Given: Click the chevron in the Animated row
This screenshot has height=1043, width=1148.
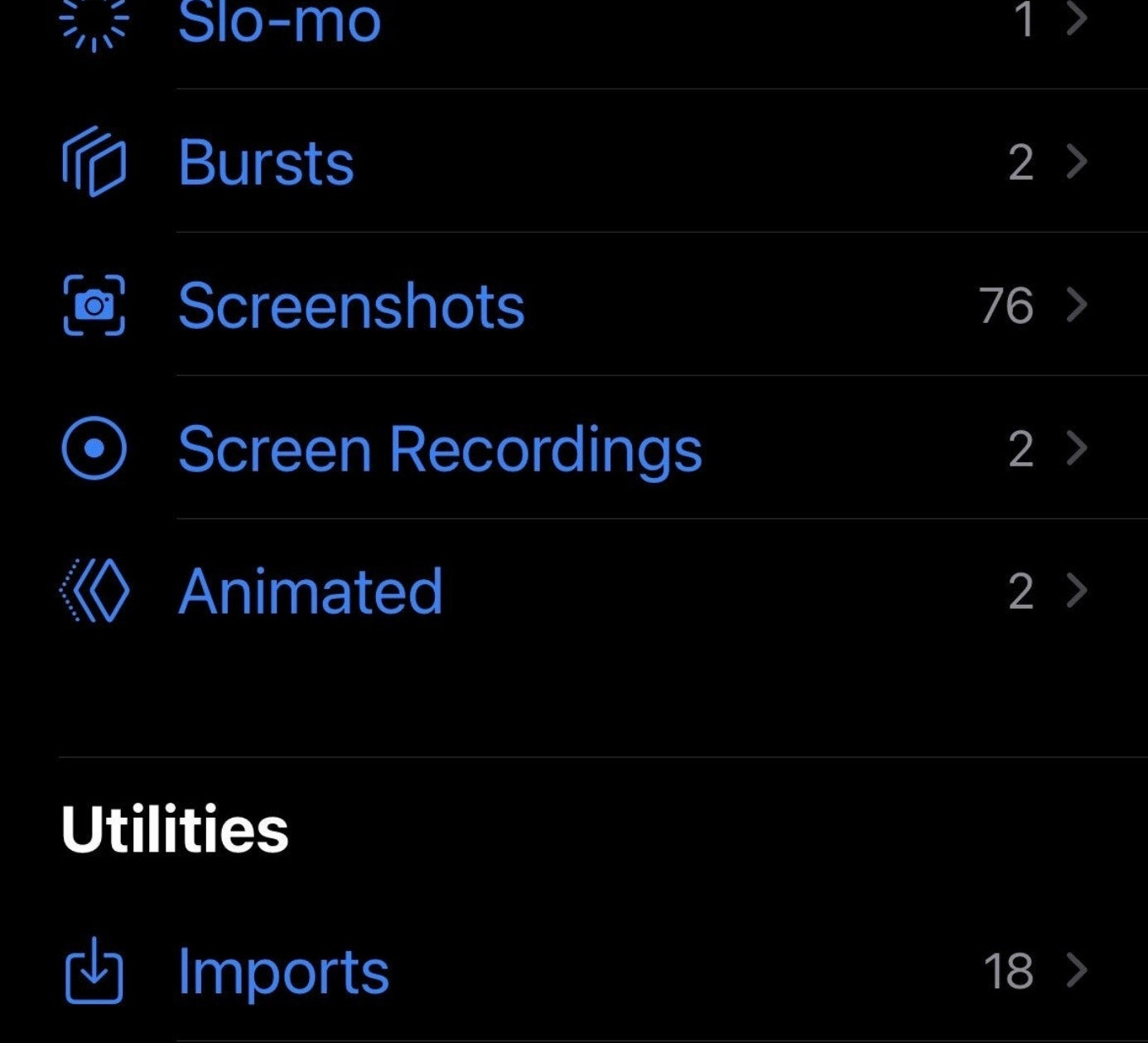Looking at the screenshot, I should tap(1076, 592).
